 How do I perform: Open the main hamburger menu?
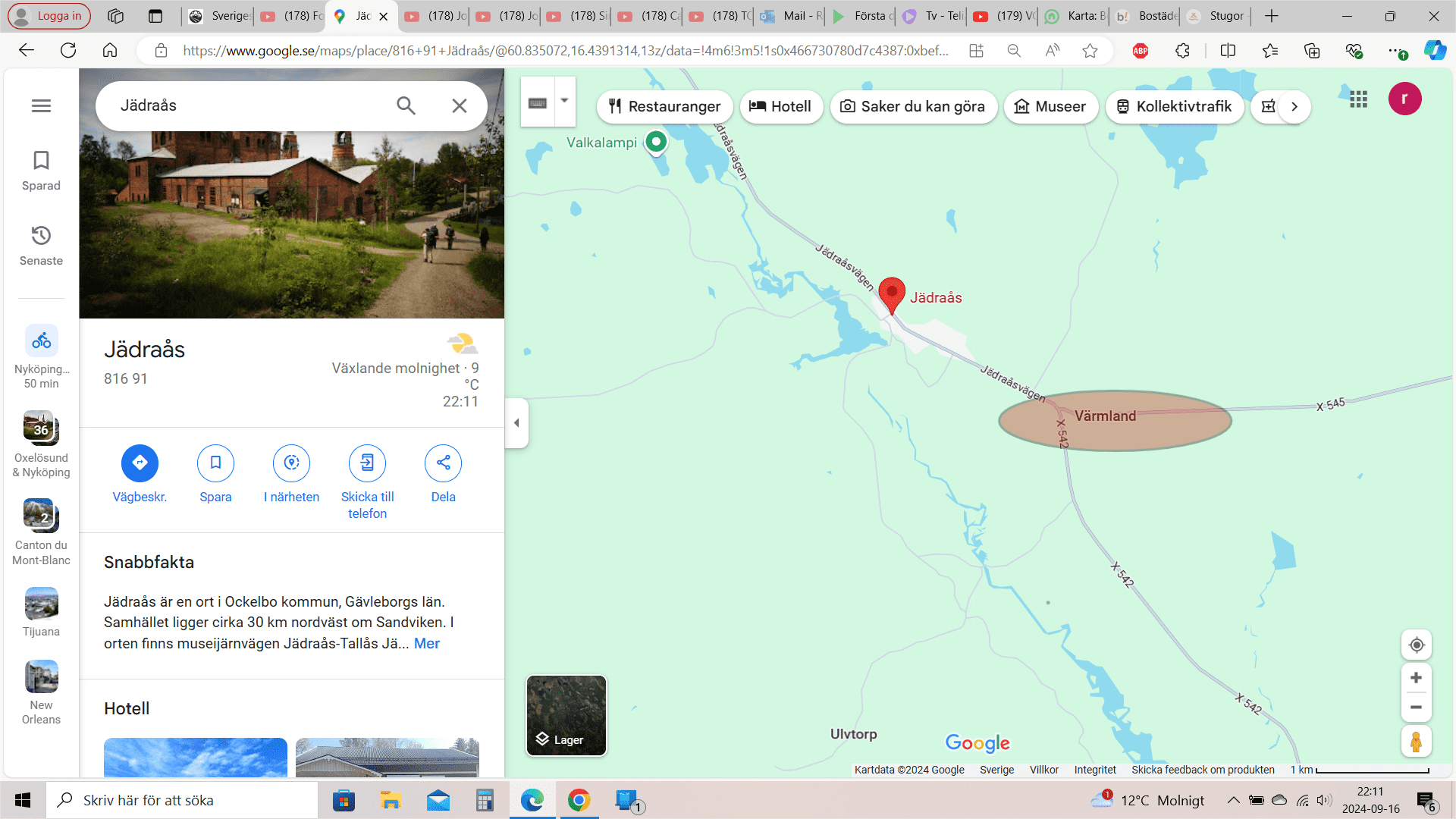coord(41,105)
